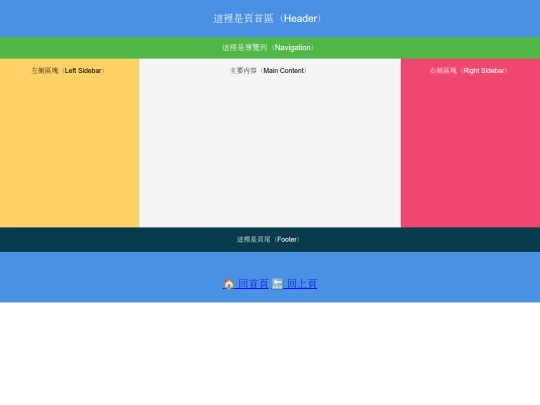Image resolution: width=540 pixels, height=405 pixels.
Task: Click the Navigation bar label
Action: (268, 48)
